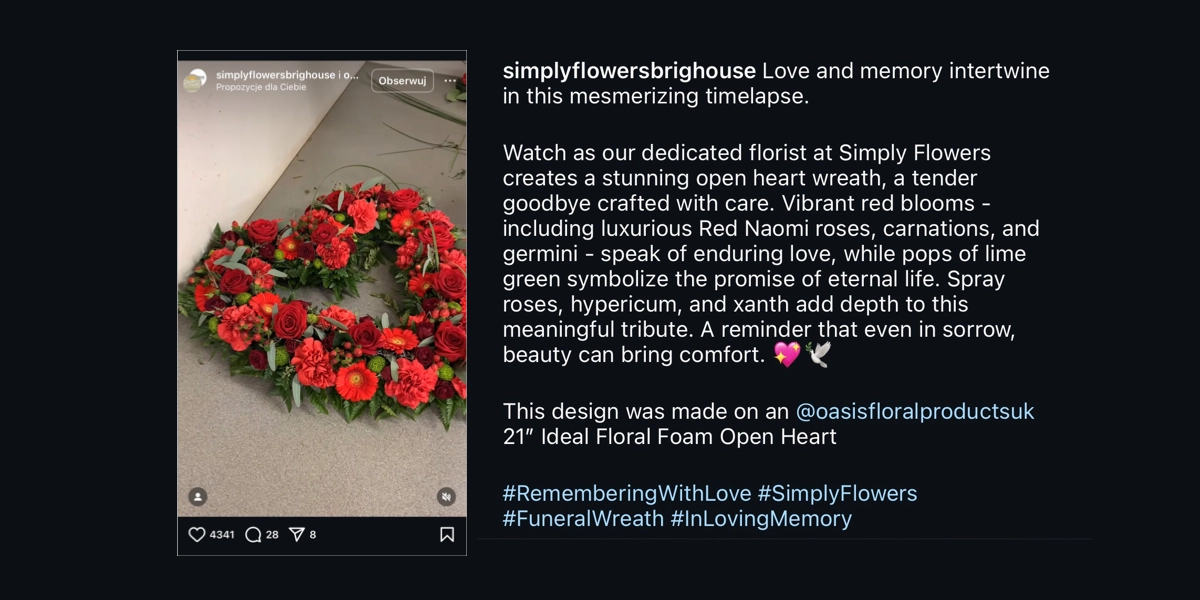Open the #SimplyFlowers hashtag

(x=837, y=493)
